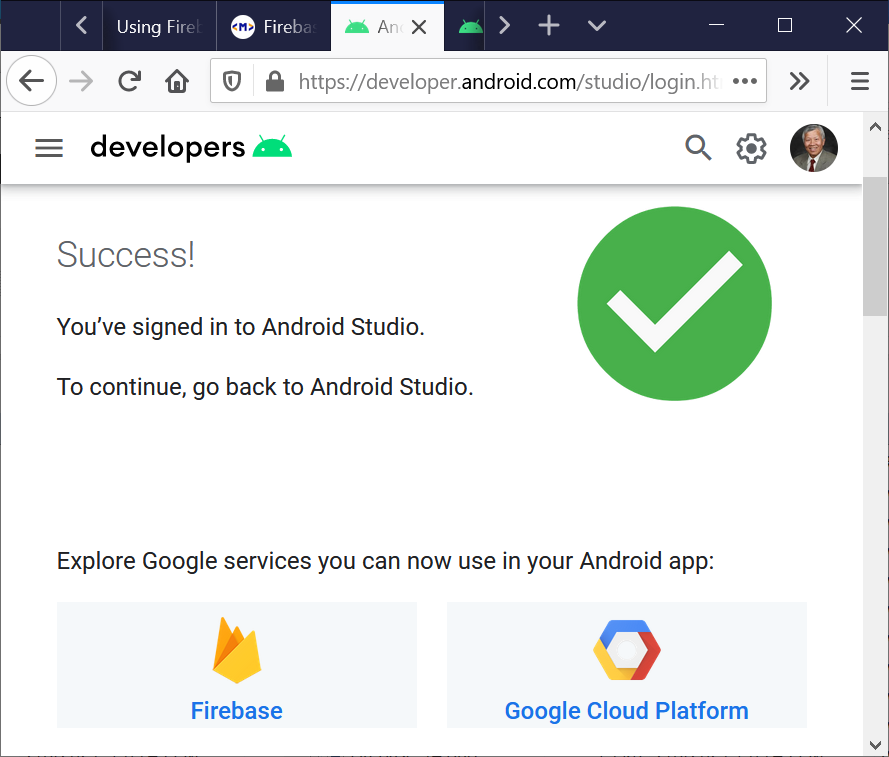Open site settings gear icon
The height and width of the screenshot is (757, 889).
point(751,149)
